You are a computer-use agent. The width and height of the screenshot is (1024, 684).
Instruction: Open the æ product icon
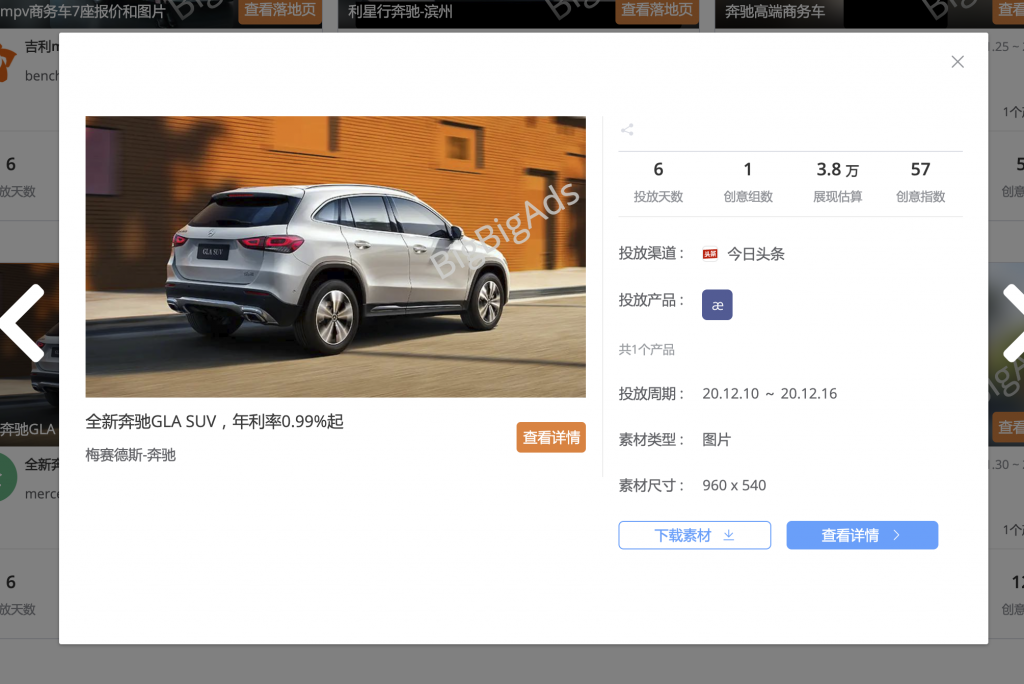click(717, 304)
